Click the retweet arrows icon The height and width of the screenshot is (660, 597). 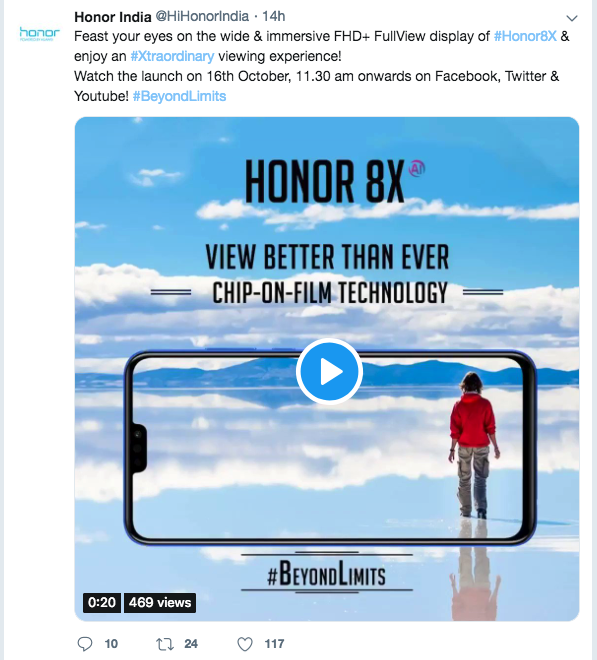[x=165, y=644]
